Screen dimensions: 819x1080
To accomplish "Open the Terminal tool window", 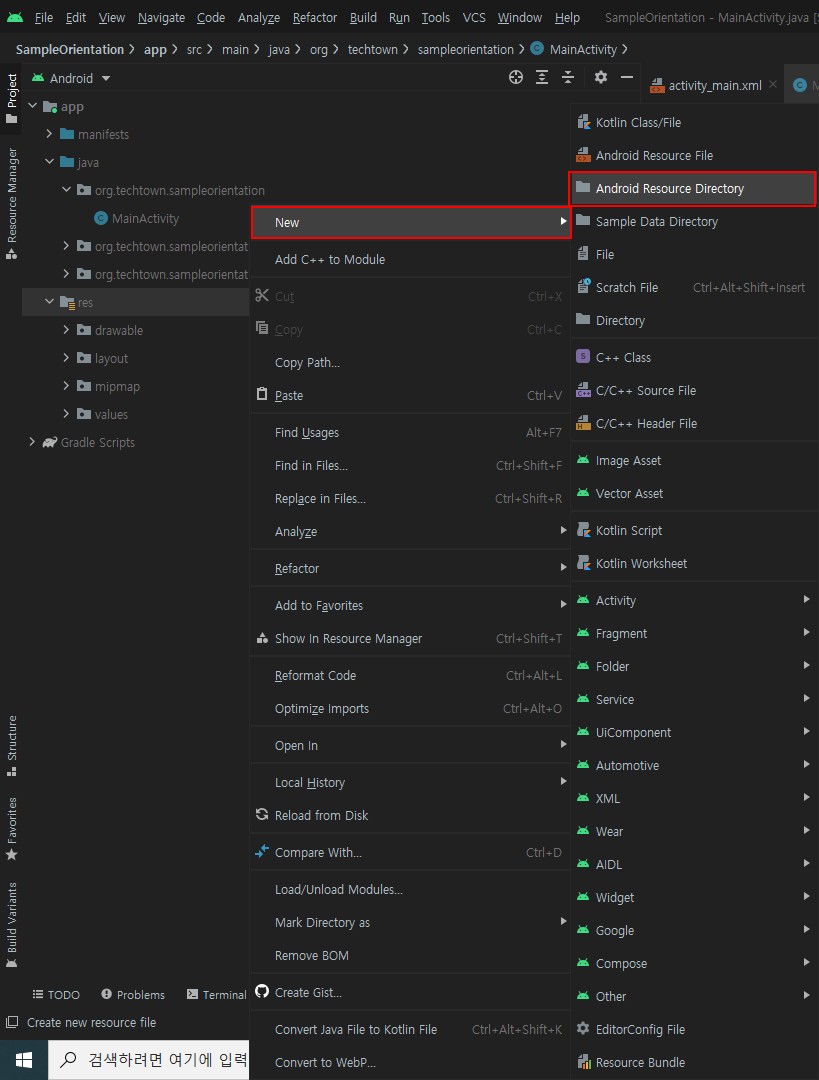I will (x=216, y=995).
